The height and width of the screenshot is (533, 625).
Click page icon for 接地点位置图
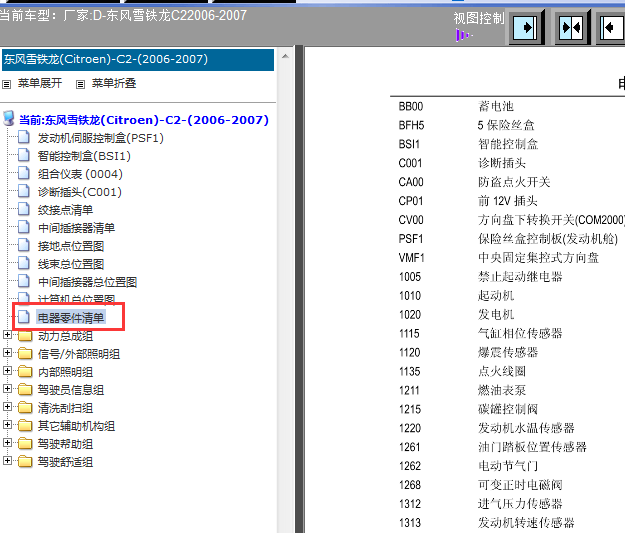[x=24, y=245]
